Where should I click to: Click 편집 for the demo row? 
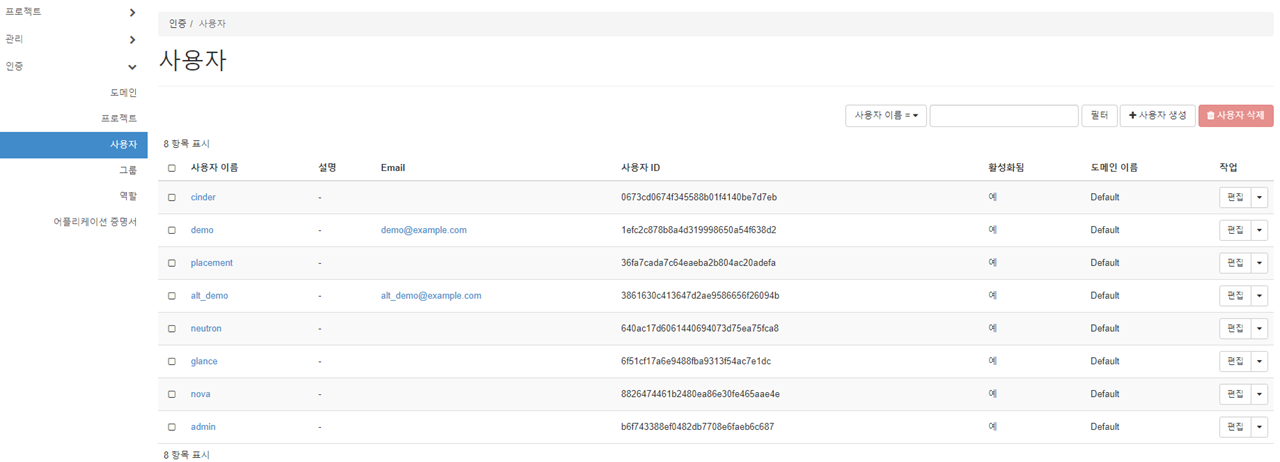tap(1234, 230)
